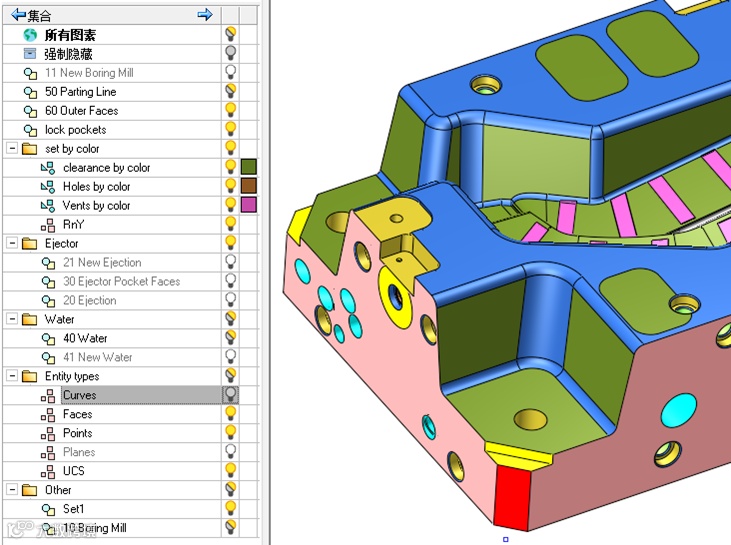Viewport: 731px width, 545px height.
Task: Toggle visibility bulb for 所有图素
Action: pyautogui.click(x=230, y=34)
